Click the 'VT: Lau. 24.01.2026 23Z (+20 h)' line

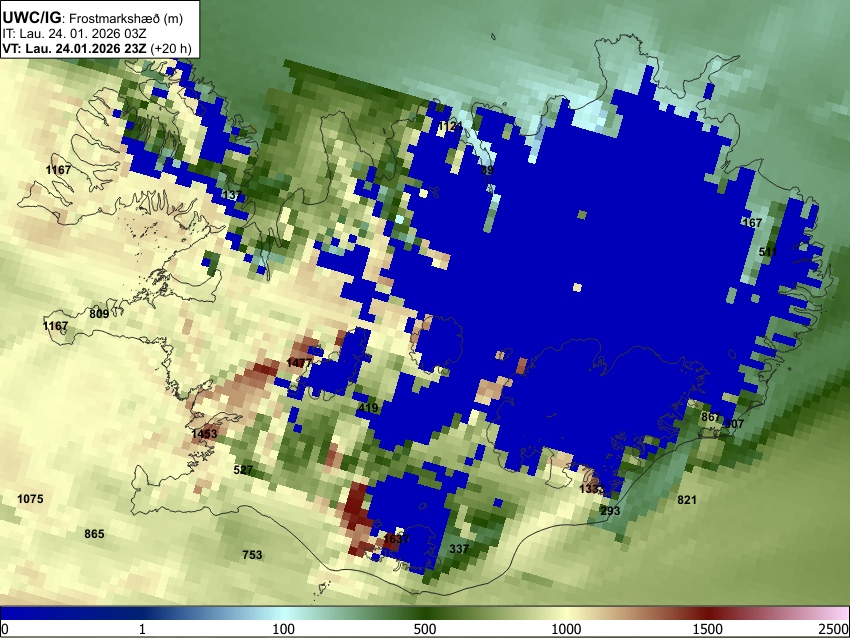tap(97, 48)
